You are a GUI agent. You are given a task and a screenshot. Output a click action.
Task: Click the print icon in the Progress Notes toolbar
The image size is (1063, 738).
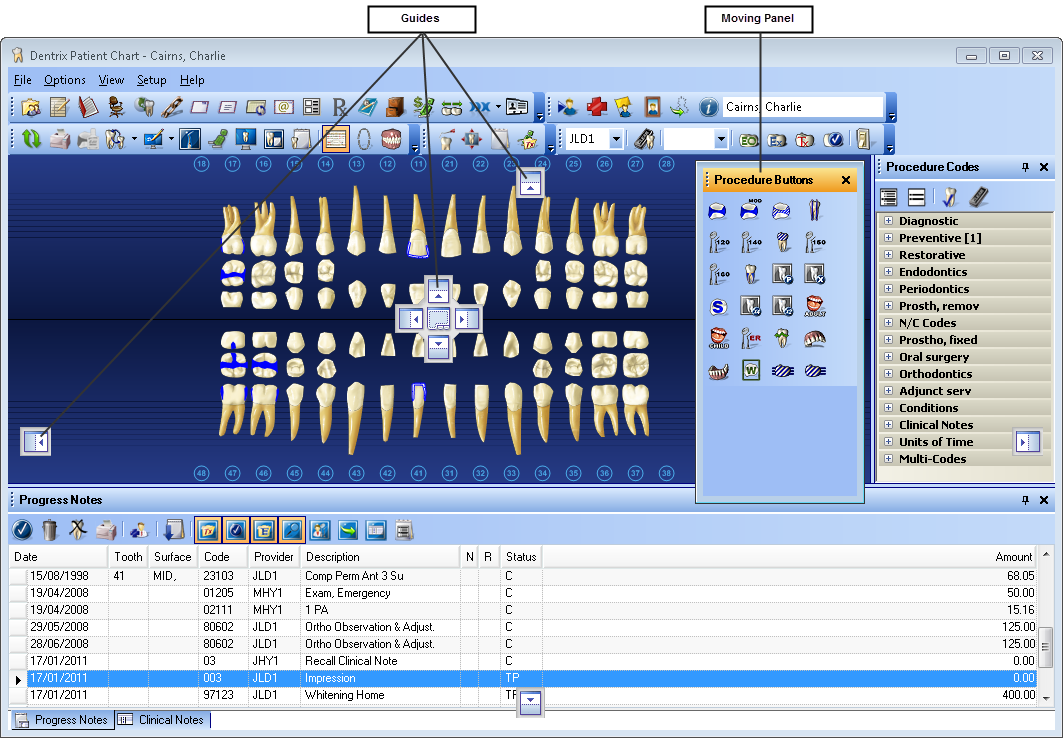pos(104,530)
